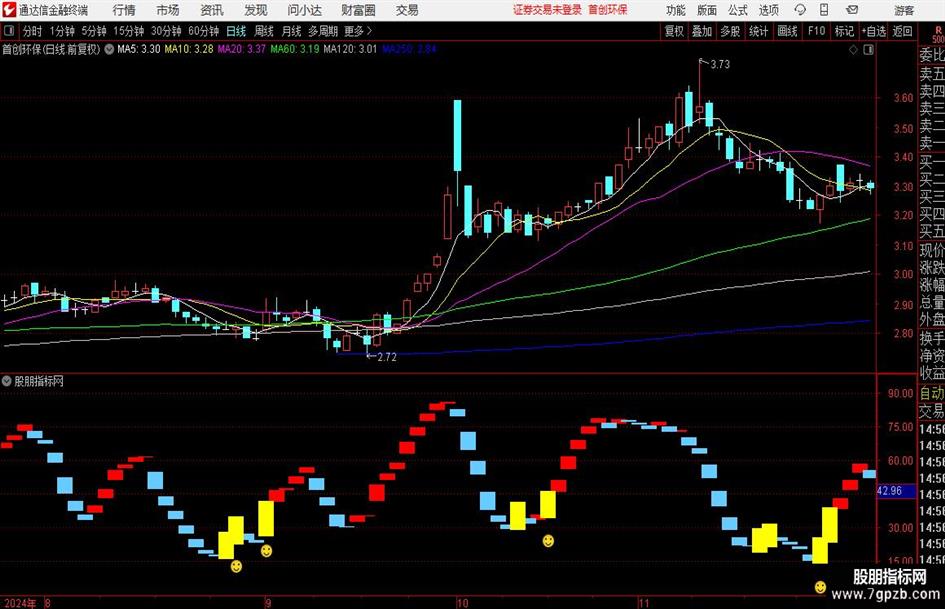Expand indicator dropdown next to 首创环保 title
The width and height of the screenshot is (945, 609).
109,49
